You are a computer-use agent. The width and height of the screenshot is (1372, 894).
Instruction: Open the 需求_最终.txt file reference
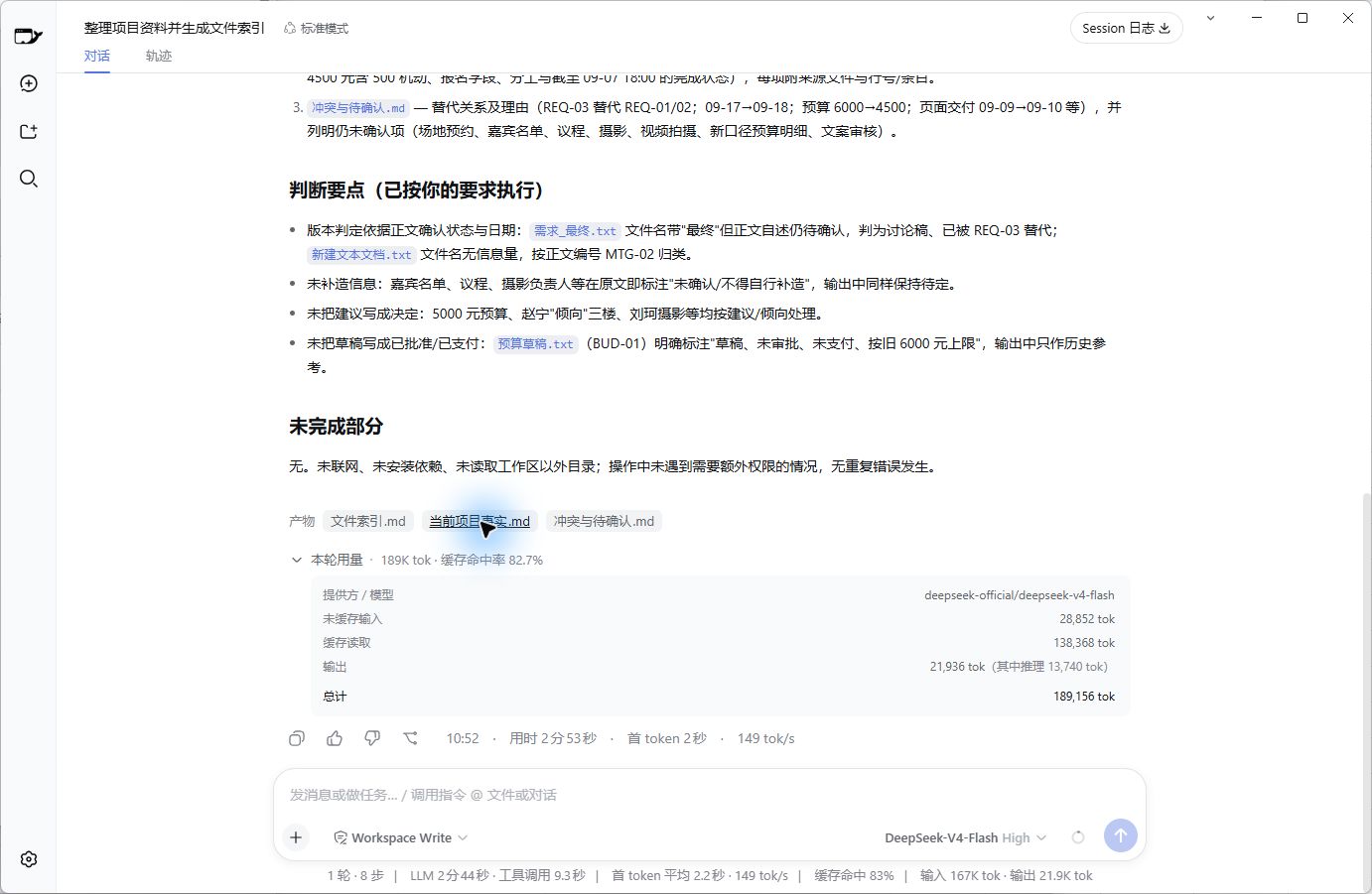575,230
